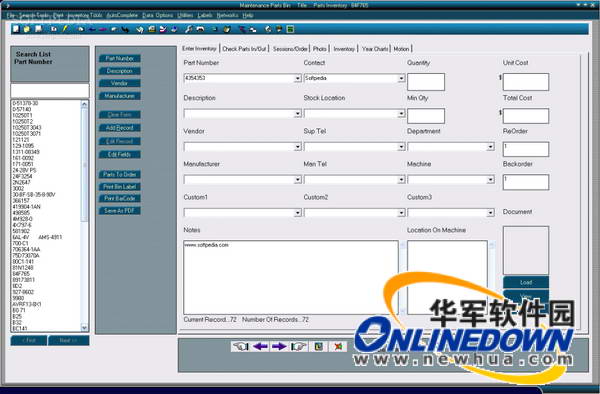The height and width of the screenshot is (394, 600).
Task: Click the green calculator icon in toolbar
Action: (290, 29)
